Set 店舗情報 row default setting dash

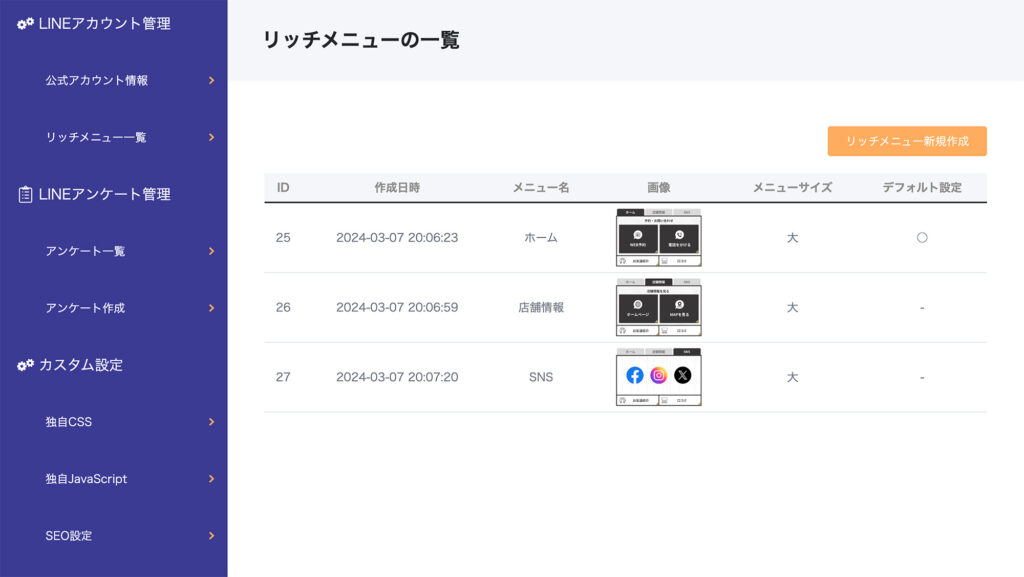pyautogui.click(x=922, y=308)
